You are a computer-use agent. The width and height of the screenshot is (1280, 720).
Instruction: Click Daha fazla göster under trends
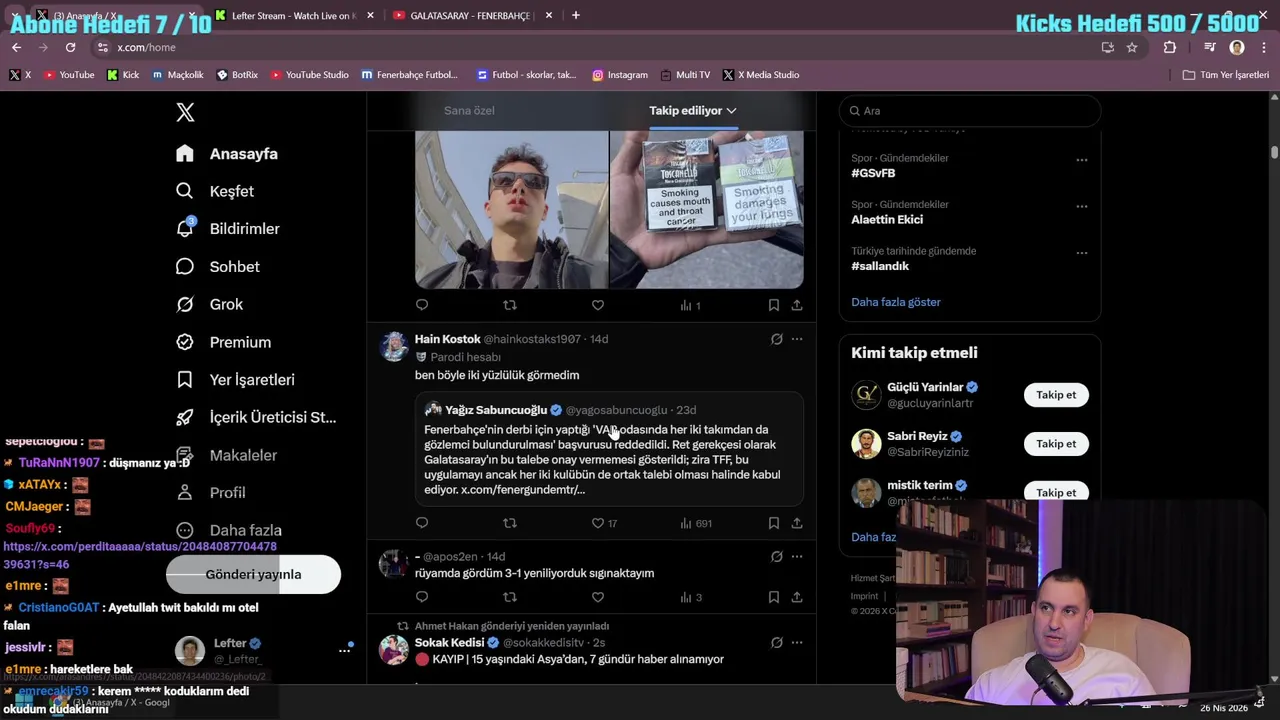coord(896,302)
